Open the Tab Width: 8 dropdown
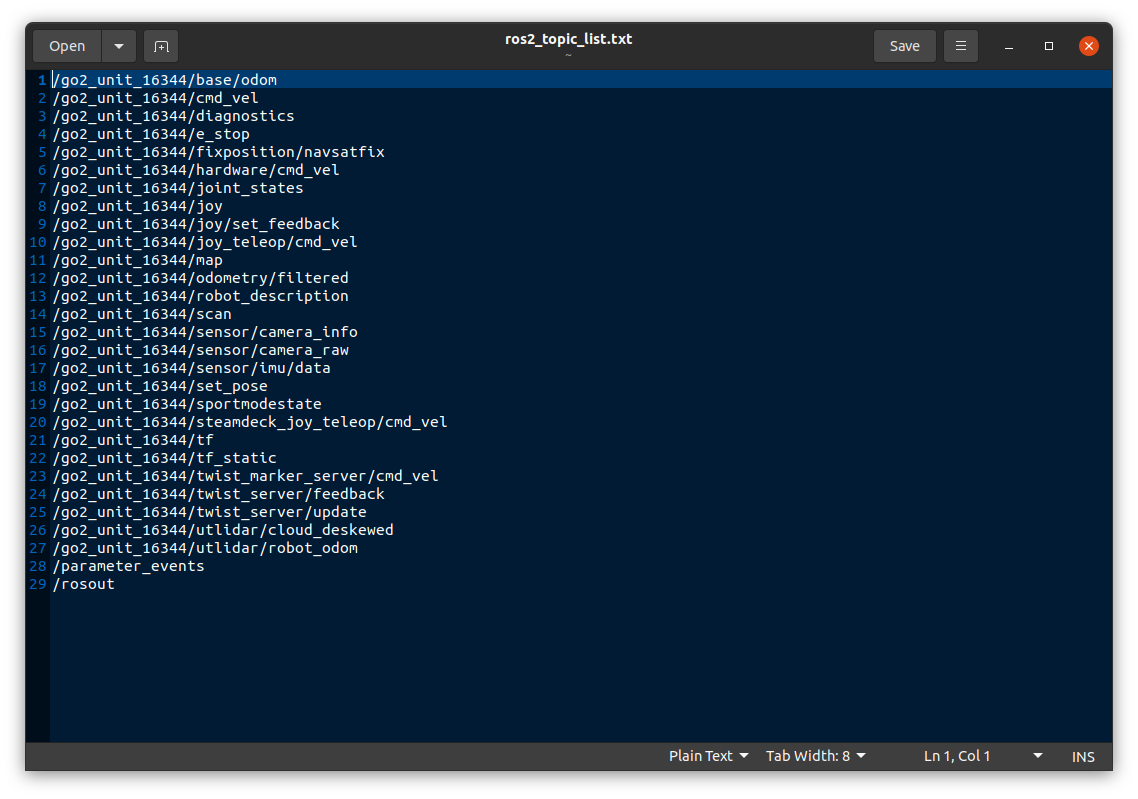1138x799 pixels. tap(816, 756)
